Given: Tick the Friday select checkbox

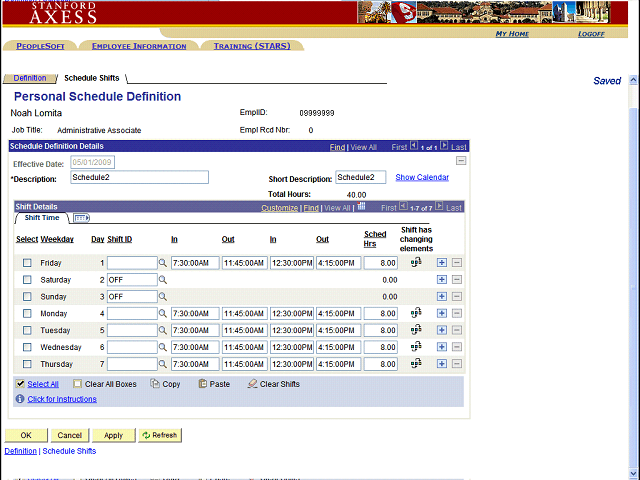Looking at the screenshot, I should point(27,263).
